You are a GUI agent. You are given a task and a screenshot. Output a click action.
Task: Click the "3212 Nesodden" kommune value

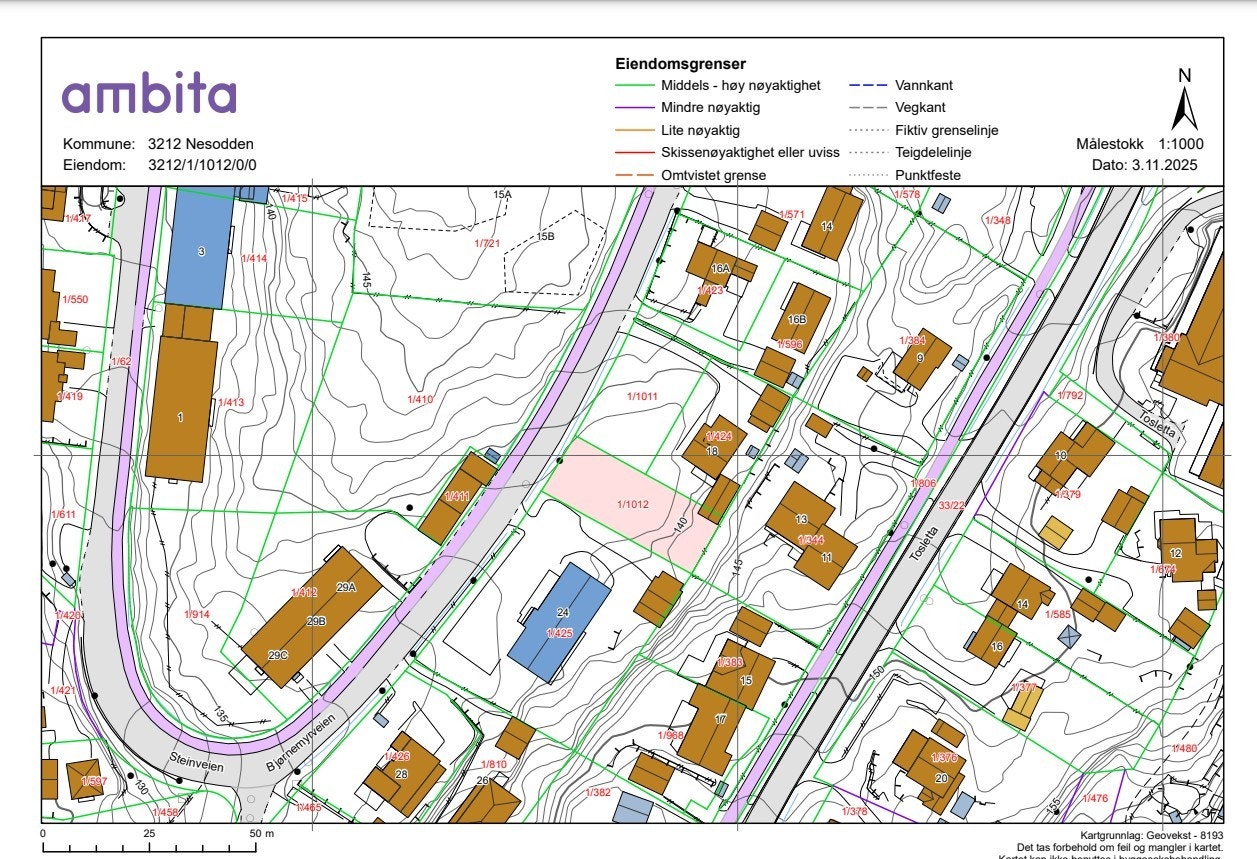(201, 144)
